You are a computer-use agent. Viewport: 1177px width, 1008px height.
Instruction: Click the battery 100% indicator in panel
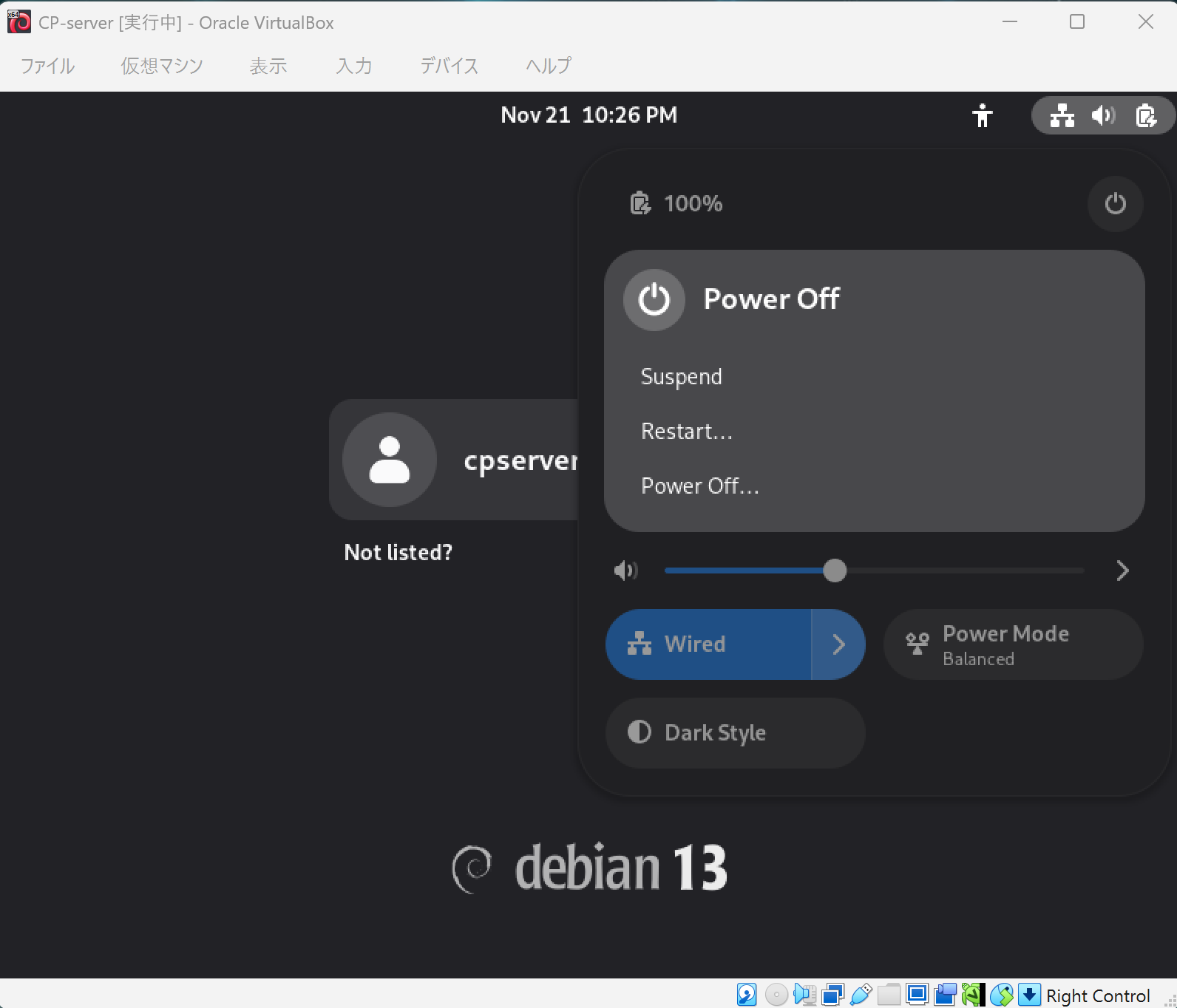pyautogui.click(x=676, y=203)
